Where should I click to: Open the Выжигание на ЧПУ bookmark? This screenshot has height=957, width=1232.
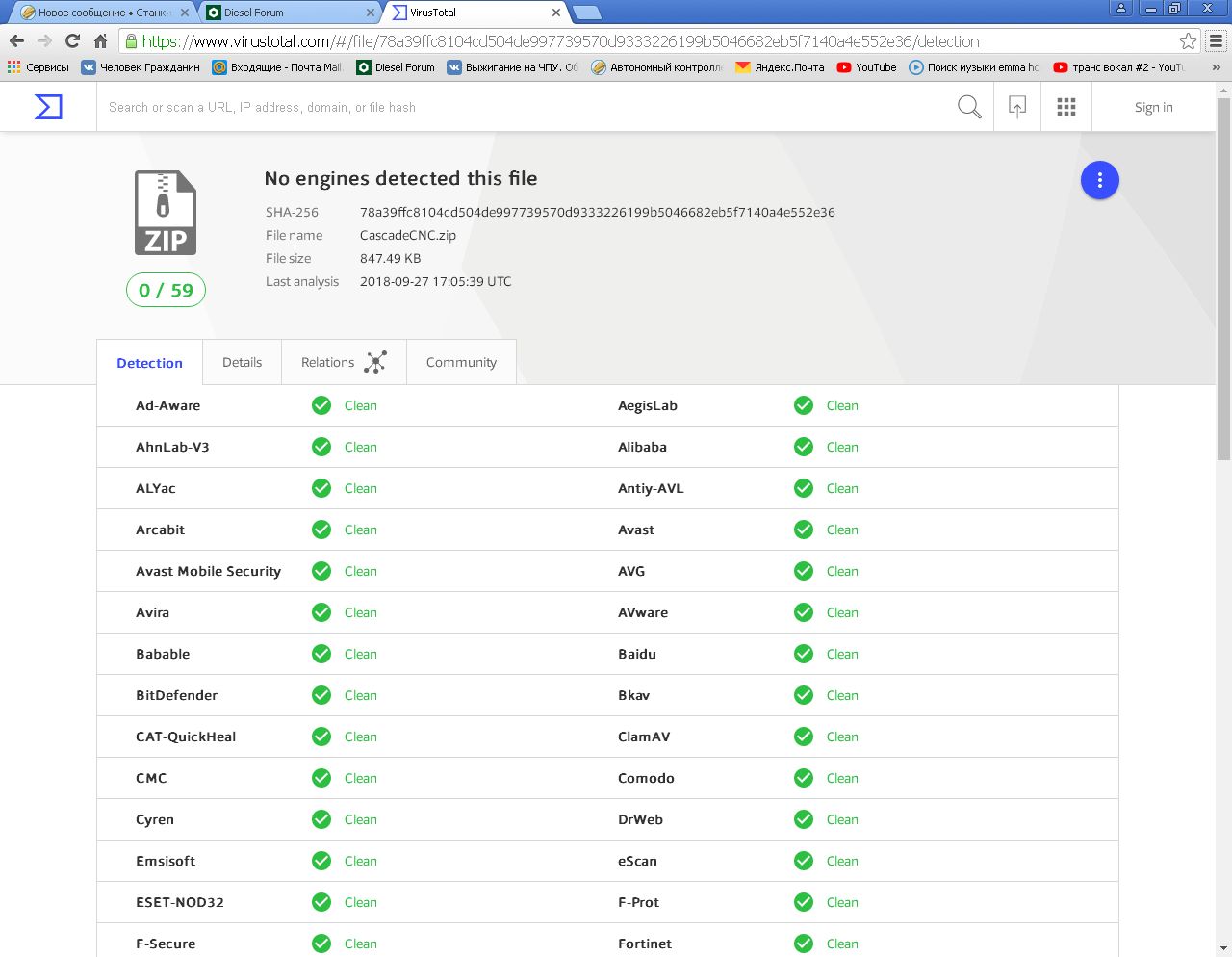tap(512, 67)
